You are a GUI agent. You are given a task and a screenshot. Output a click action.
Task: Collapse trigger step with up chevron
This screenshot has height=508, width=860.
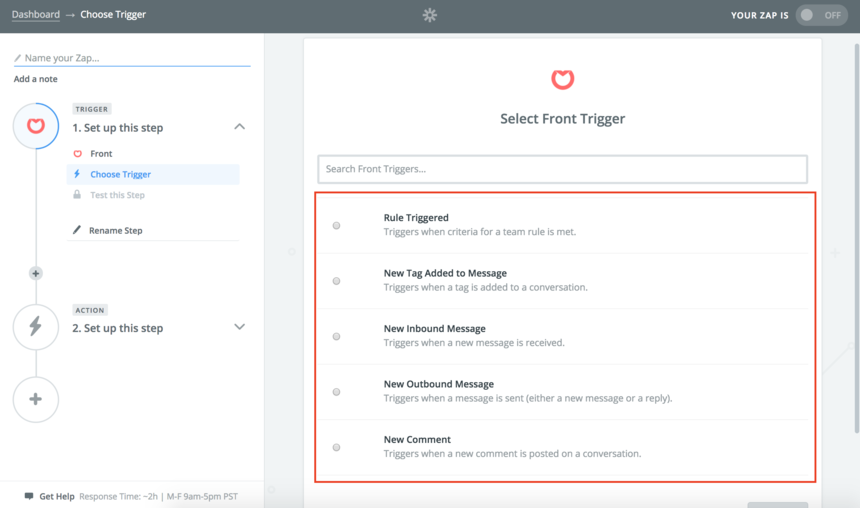point(239,127)
